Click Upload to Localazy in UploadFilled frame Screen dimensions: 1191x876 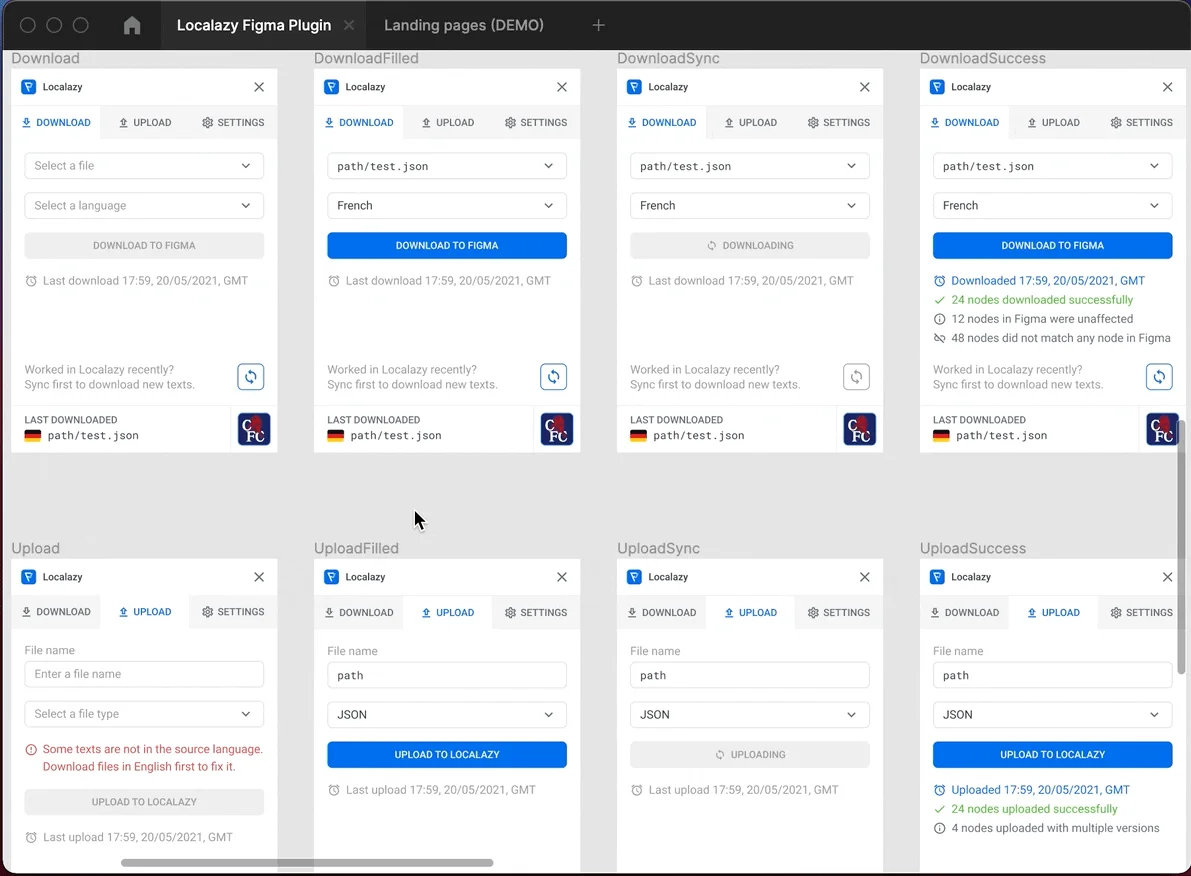447,754
